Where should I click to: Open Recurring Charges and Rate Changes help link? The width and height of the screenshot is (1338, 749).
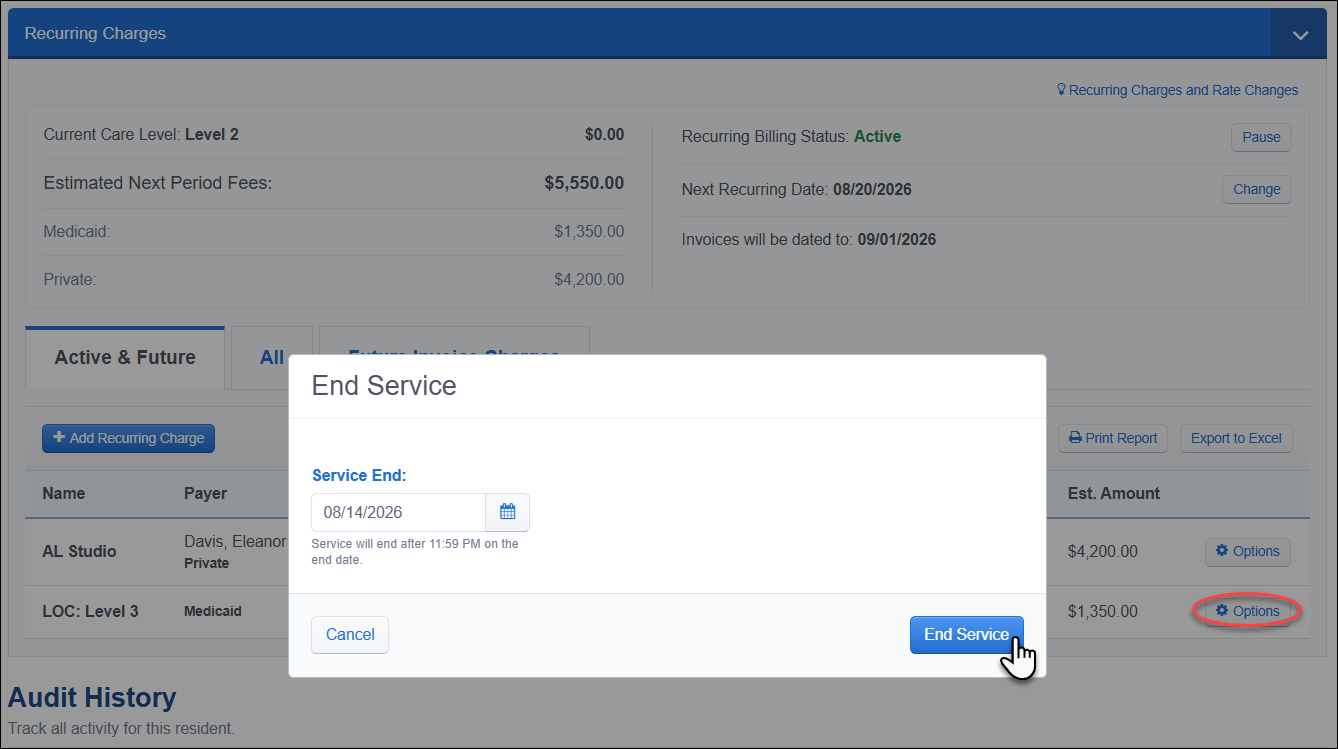tap(1183, 90)
